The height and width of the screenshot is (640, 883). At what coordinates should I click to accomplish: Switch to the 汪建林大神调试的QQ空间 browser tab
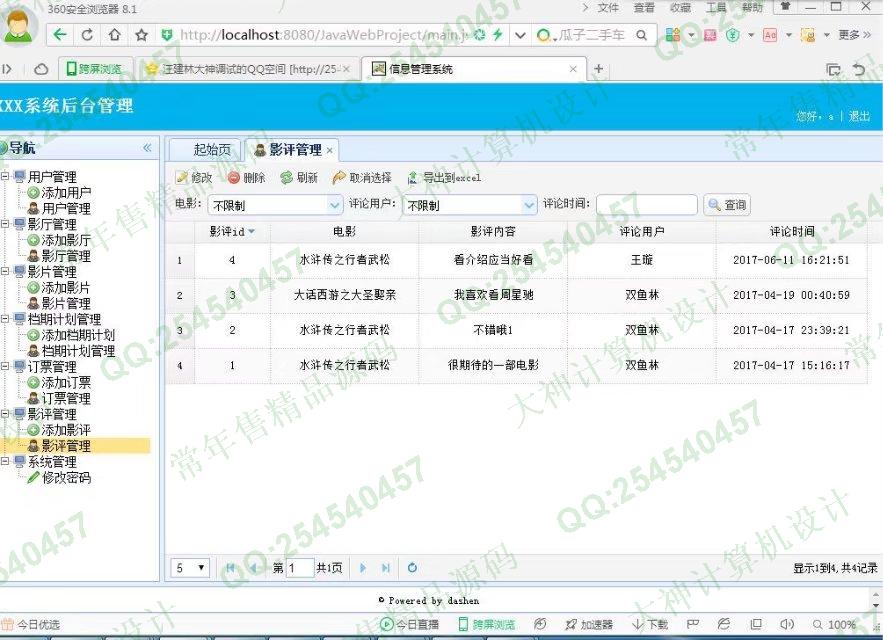(247, 69)
